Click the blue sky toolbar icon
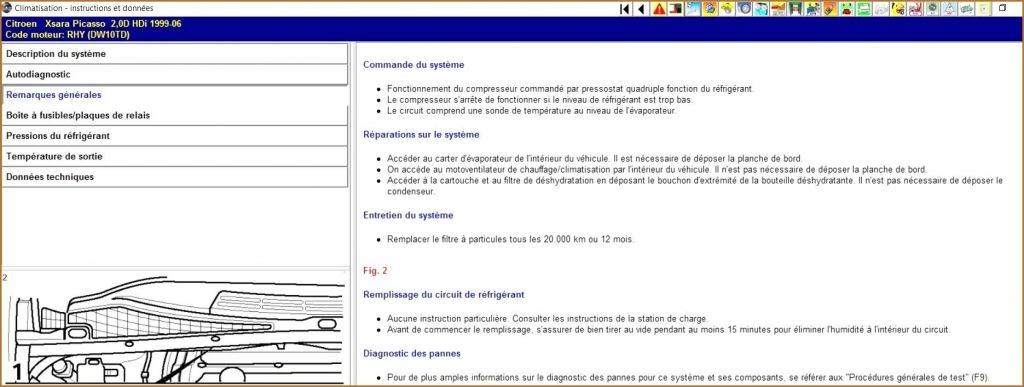Viewport: 1024px width, 387px height. (x=693, y=9)
